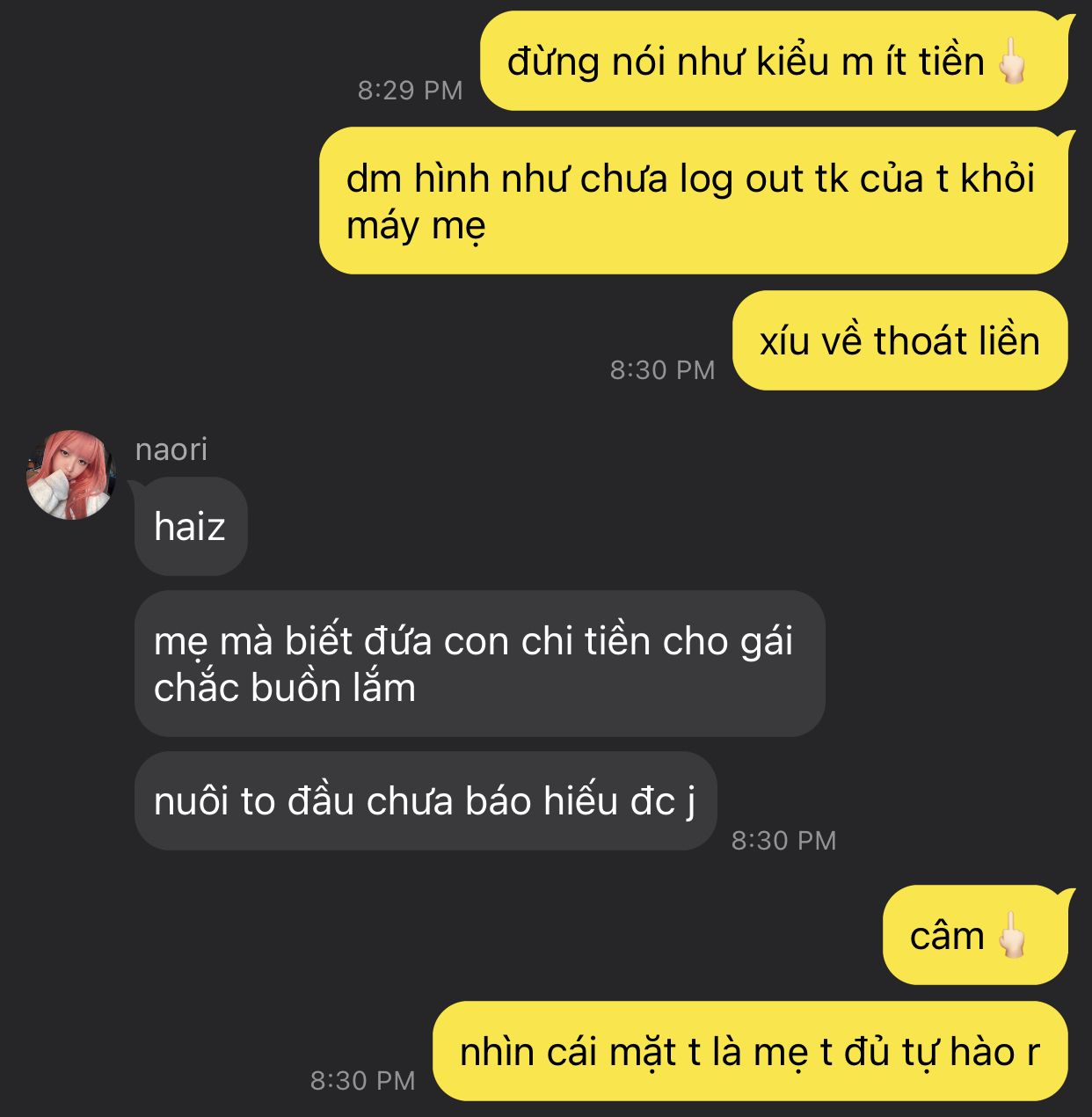Click the 8:30 PM timestamp beside 'xíu về thoát liền'

(663, 369)
